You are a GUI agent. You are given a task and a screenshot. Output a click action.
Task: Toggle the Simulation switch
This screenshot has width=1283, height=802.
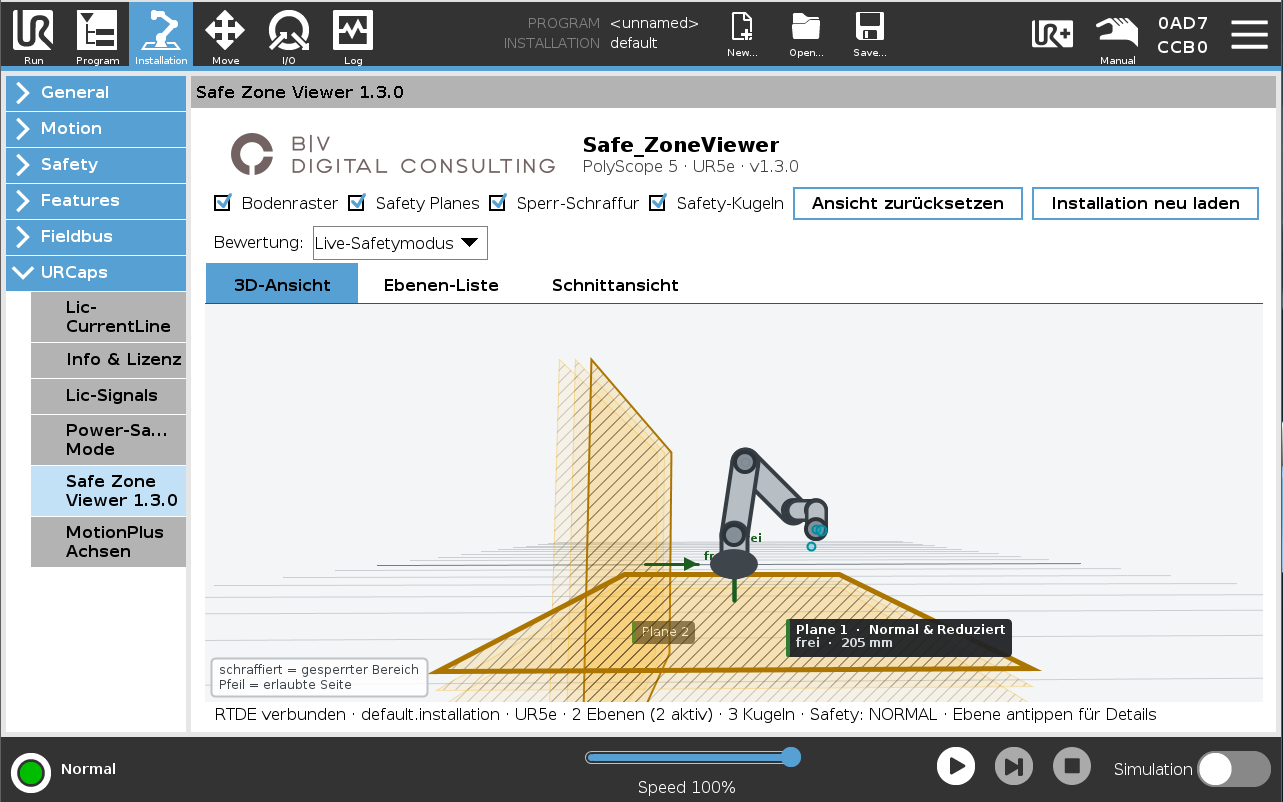(x=1233, y=769)
